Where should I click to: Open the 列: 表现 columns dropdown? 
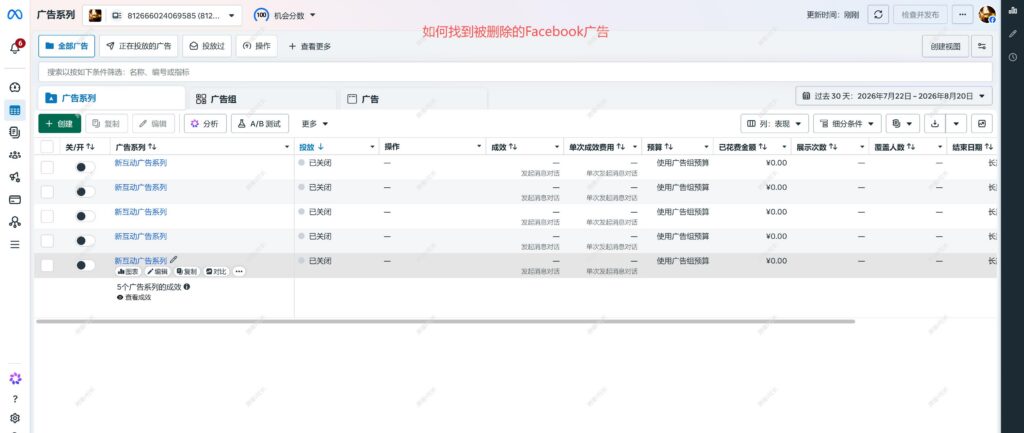(x=775, y=123)
